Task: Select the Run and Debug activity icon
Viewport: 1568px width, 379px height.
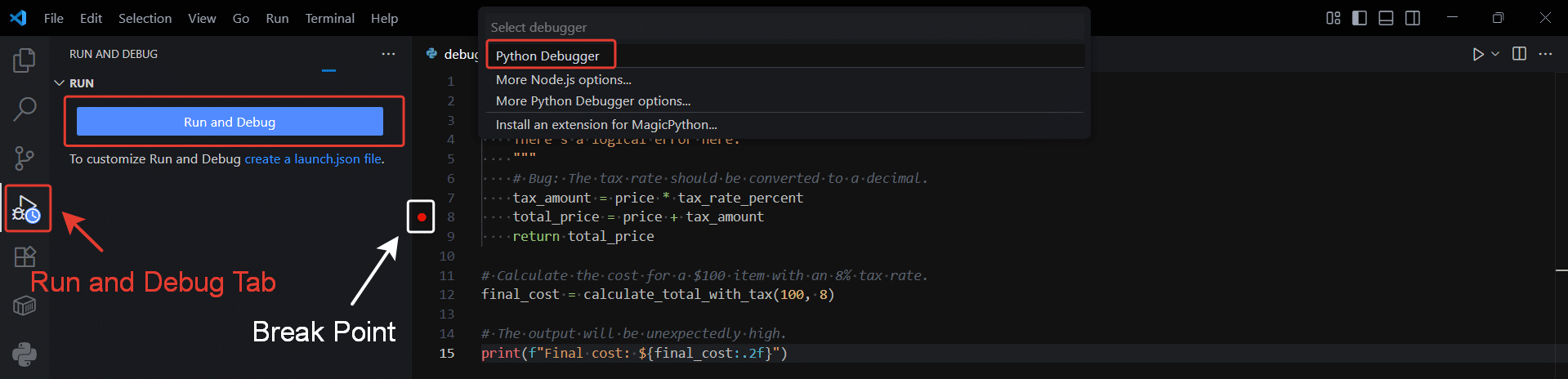Action: tap(26, 208)
